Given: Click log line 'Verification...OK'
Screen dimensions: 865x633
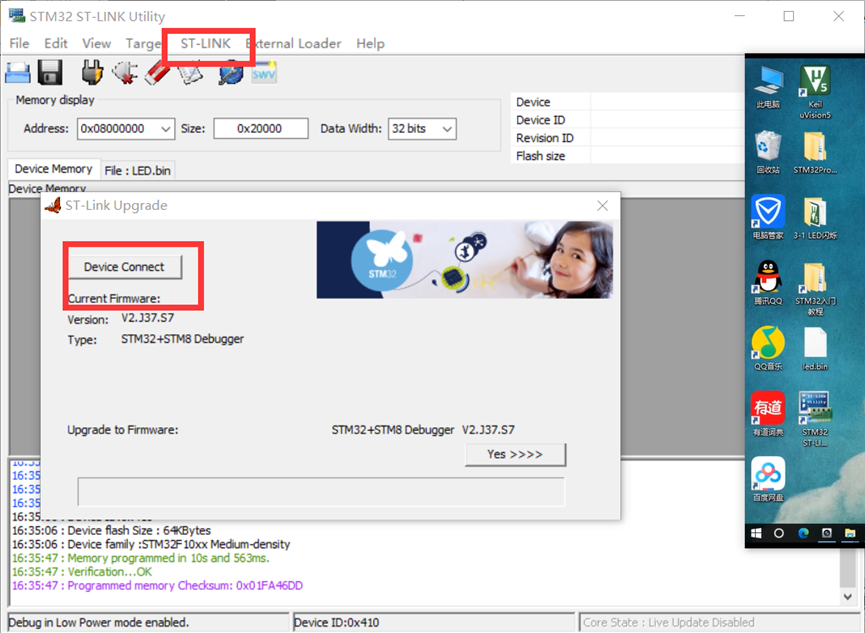Looking at the screenshot, I should [82, 572].
